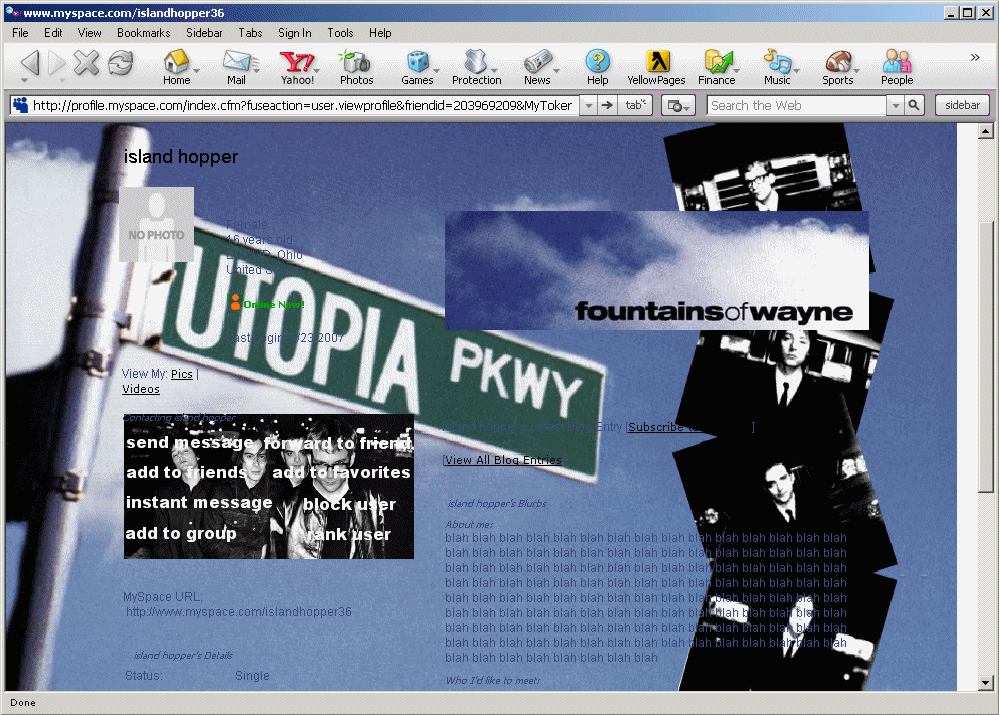Screen dimensions: 999x715
Task: Open Sports from the toolbar
Action: (837, 67)
